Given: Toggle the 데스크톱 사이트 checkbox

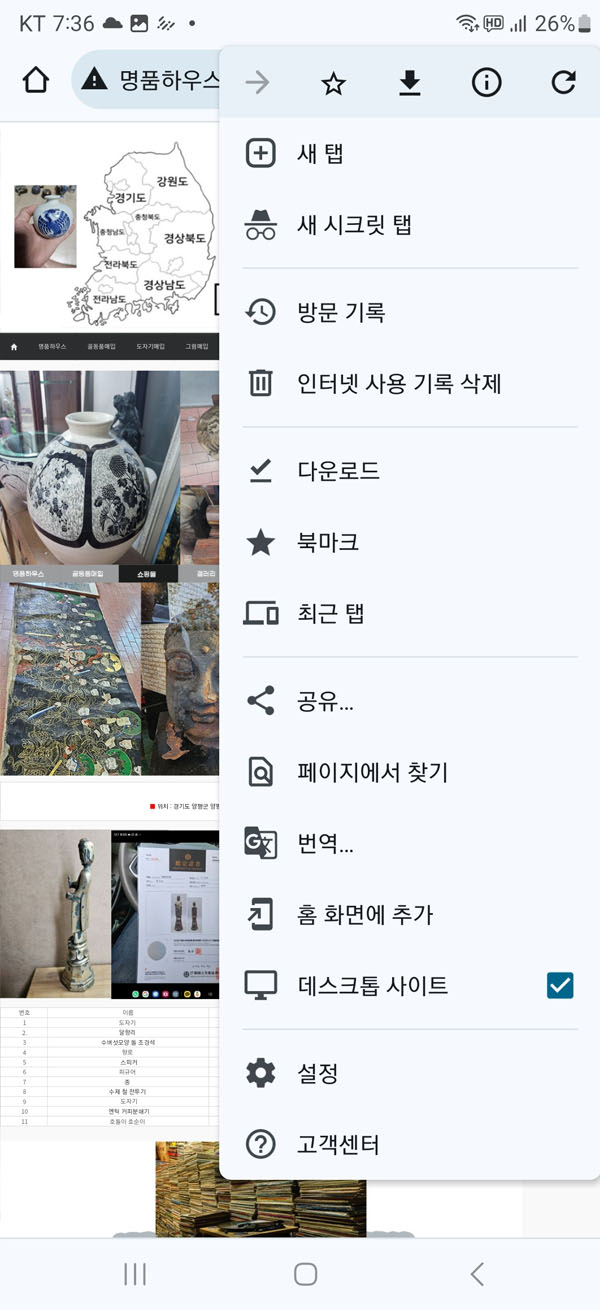Looking at the screenshot, I should coord(560,986).
